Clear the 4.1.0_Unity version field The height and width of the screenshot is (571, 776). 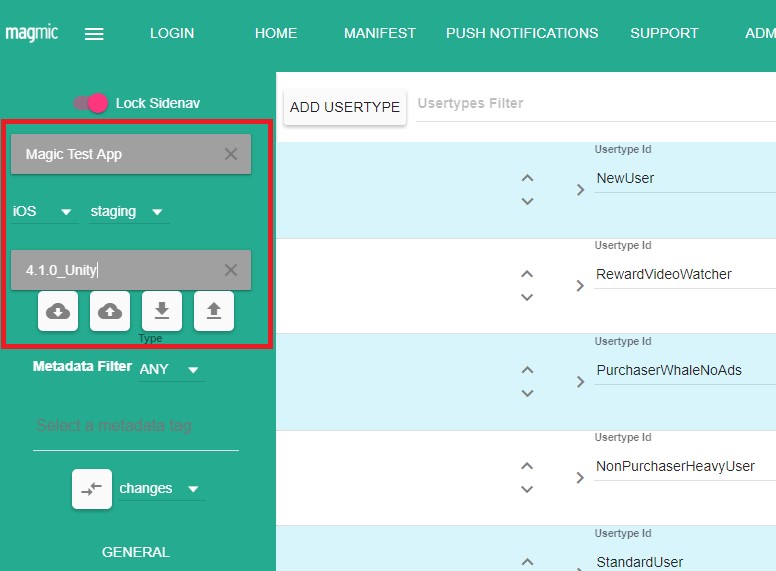[x=231, y=270]
